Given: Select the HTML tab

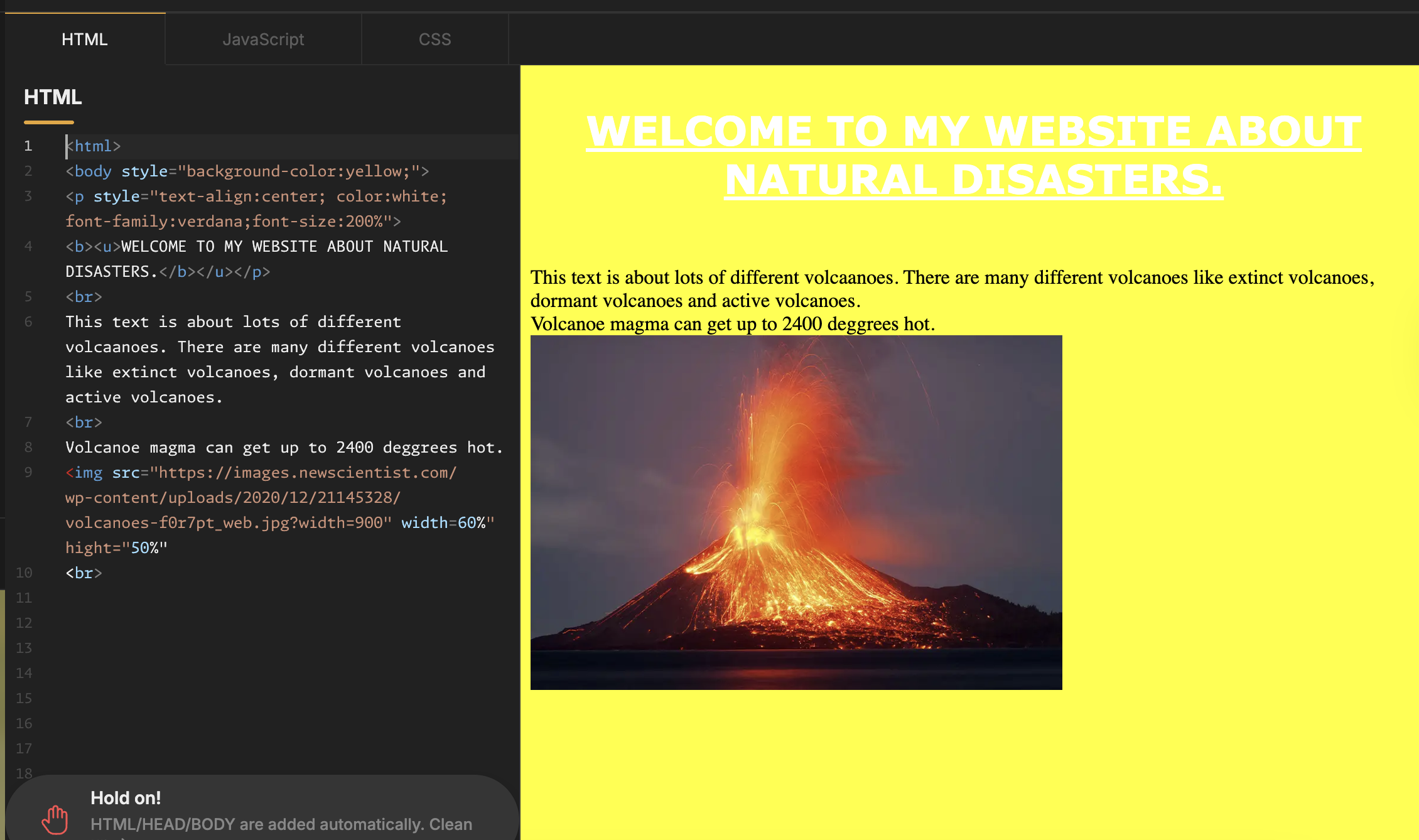Looking at the screenshot, I should click(x=84, y=39).
